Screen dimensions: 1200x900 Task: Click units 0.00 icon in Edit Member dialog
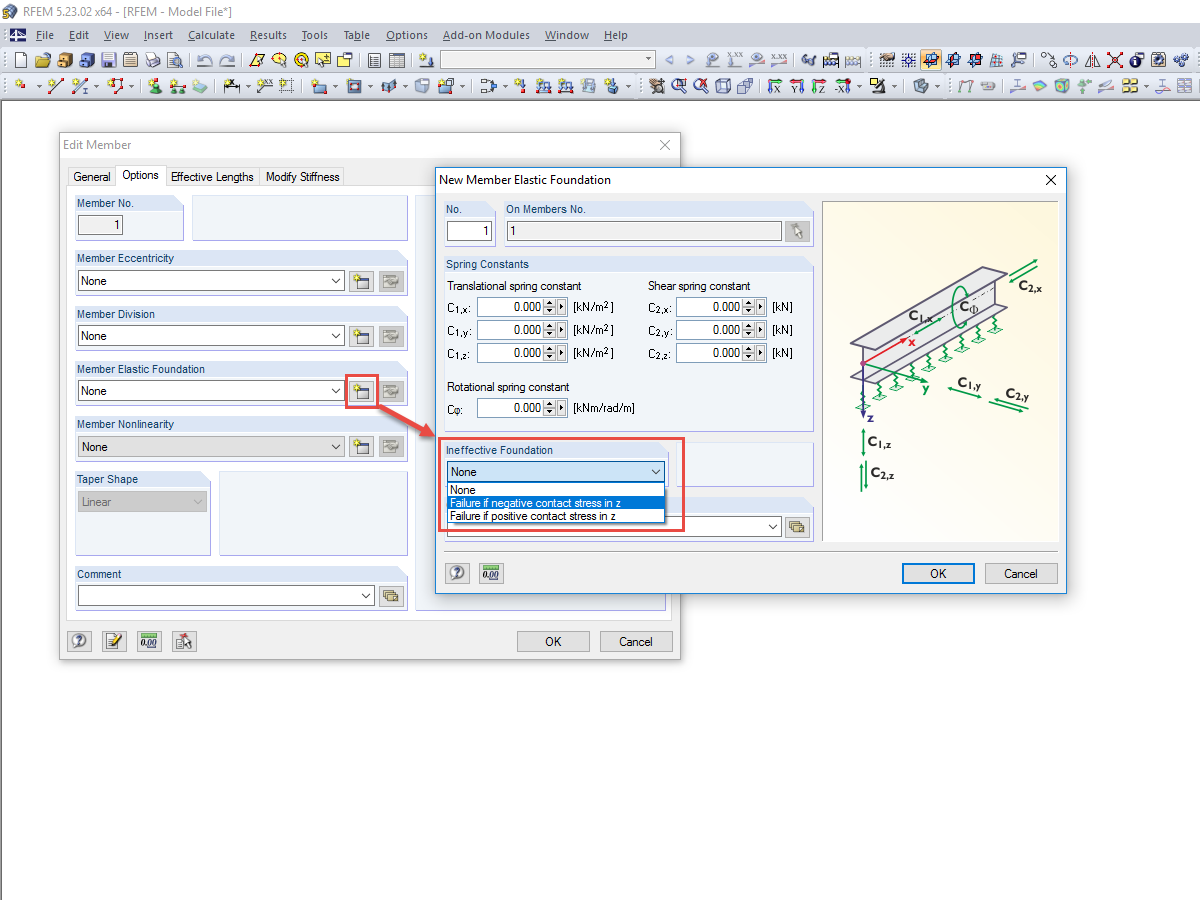(149, 641)
